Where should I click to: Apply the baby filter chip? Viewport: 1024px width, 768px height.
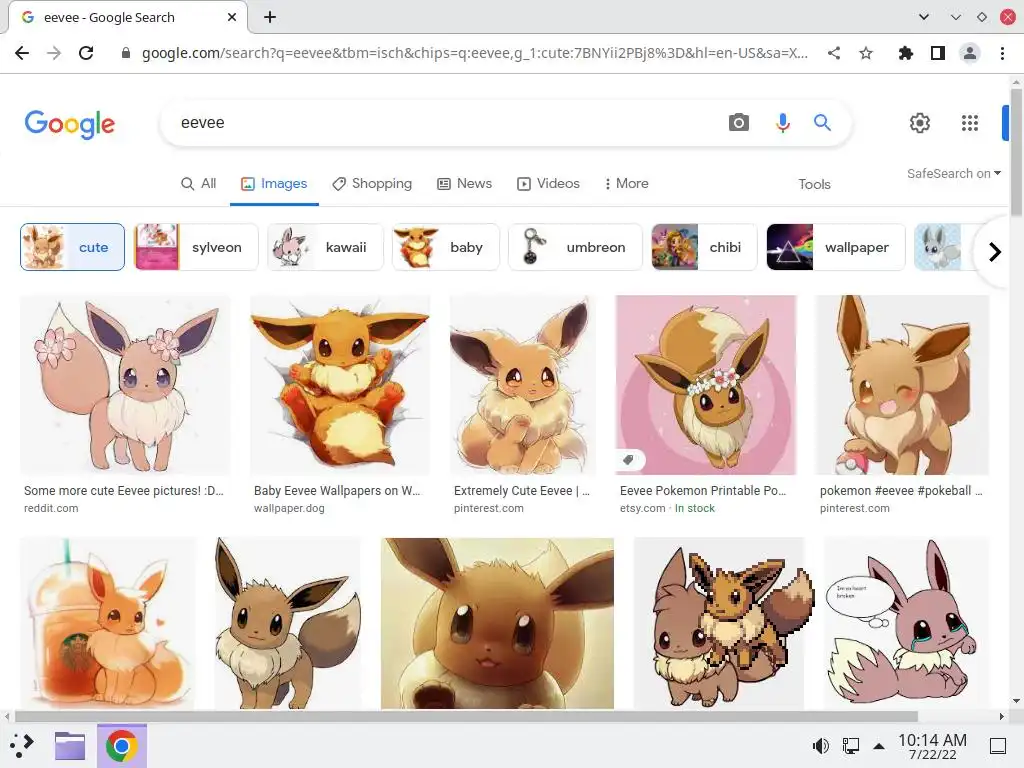click(x=445, y=247)
